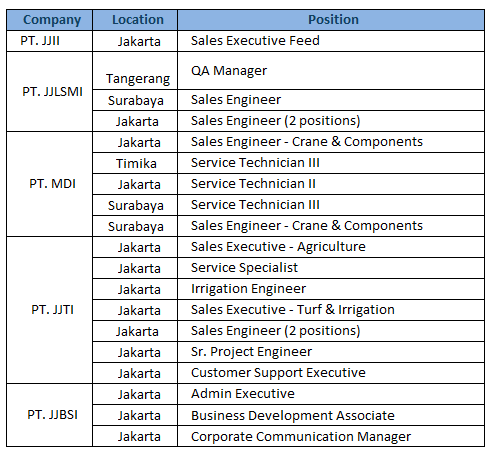The height and width of the screenshot is (453, 491).
Task: Select the PT. MDI company cell
Action: (49, 184)
